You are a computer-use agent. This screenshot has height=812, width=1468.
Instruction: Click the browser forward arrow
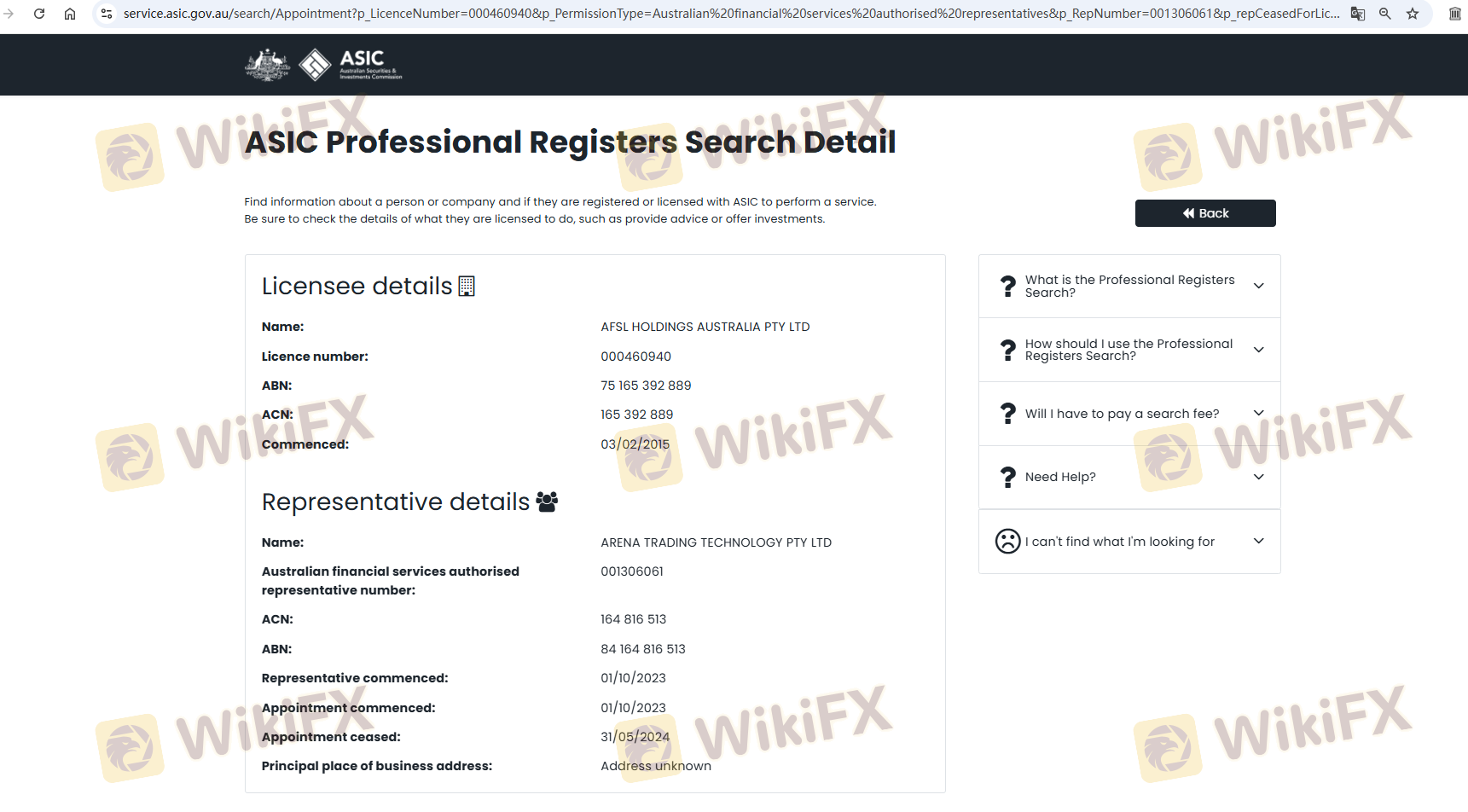9,14
